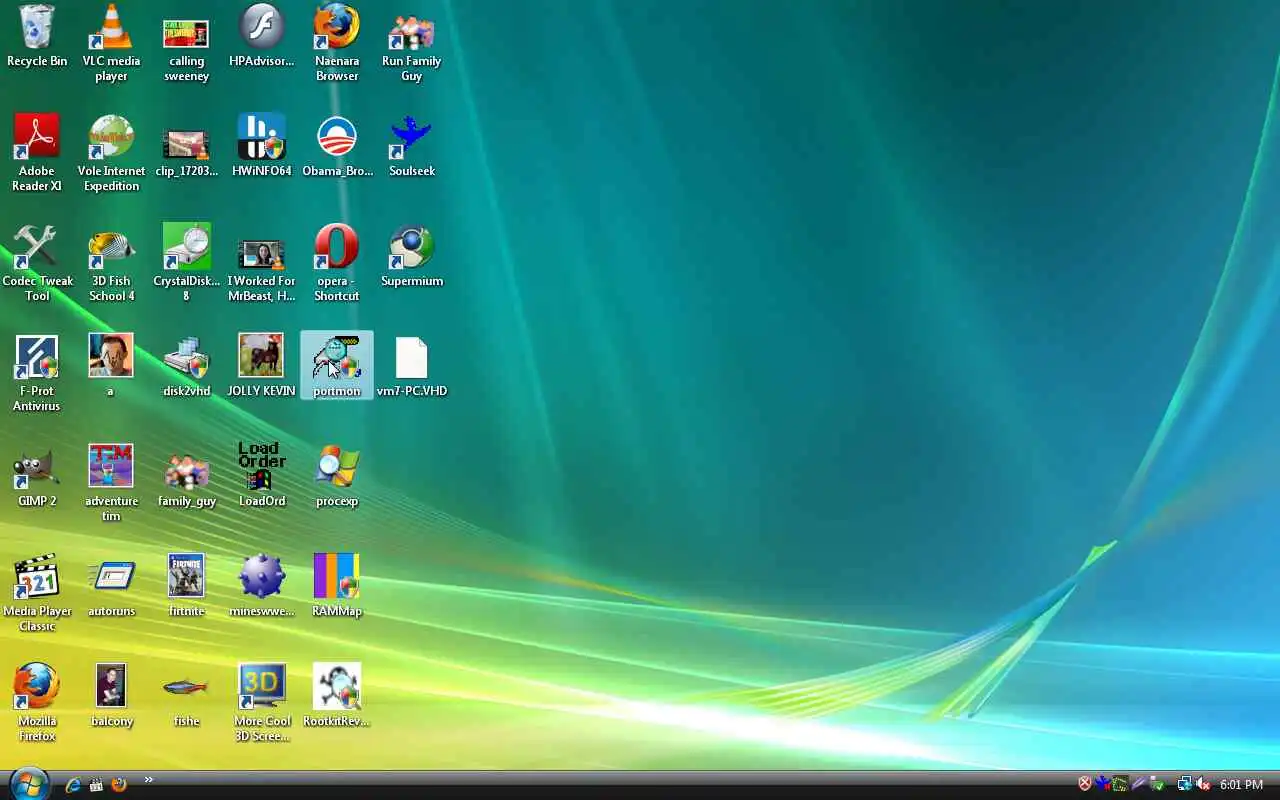Select the F-Prot Antivirus shortcut
Screen dimensions: 1280x800
pyautogui.click(x=37, y=373)
